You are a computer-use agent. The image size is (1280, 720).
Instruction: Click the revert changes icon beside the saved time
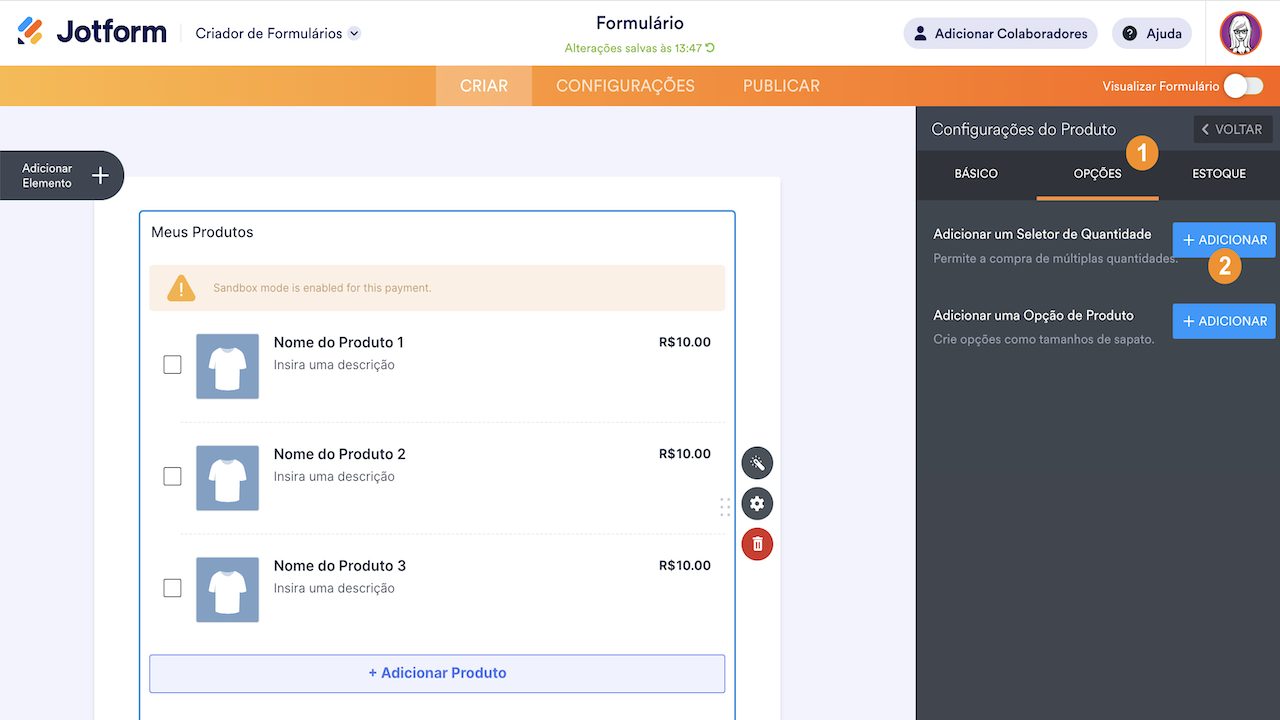(710, 48)
